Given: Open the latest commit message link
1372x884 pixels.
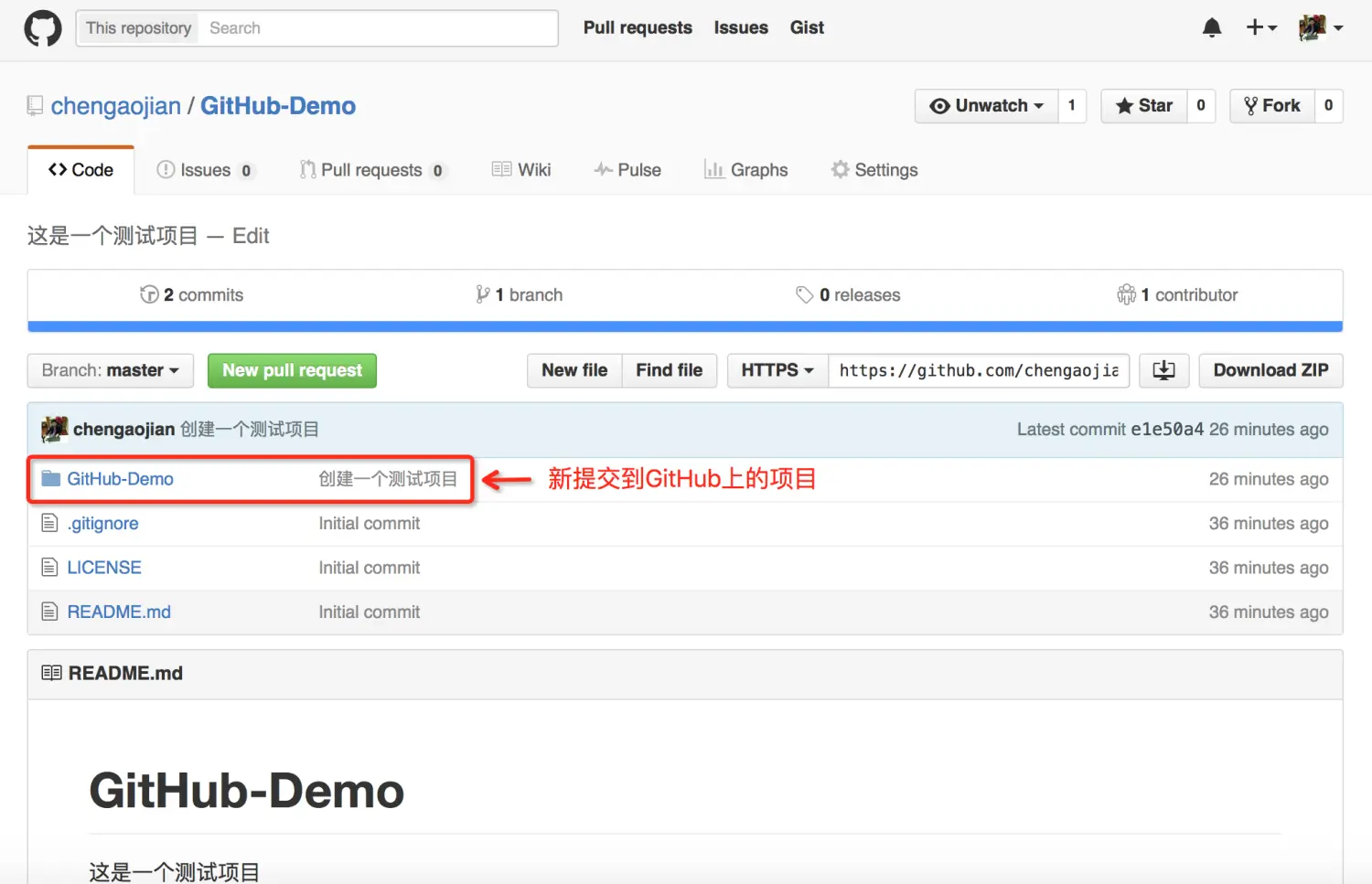Looking at the screenshot, I should pyautogui.click(x=250, y=430).
